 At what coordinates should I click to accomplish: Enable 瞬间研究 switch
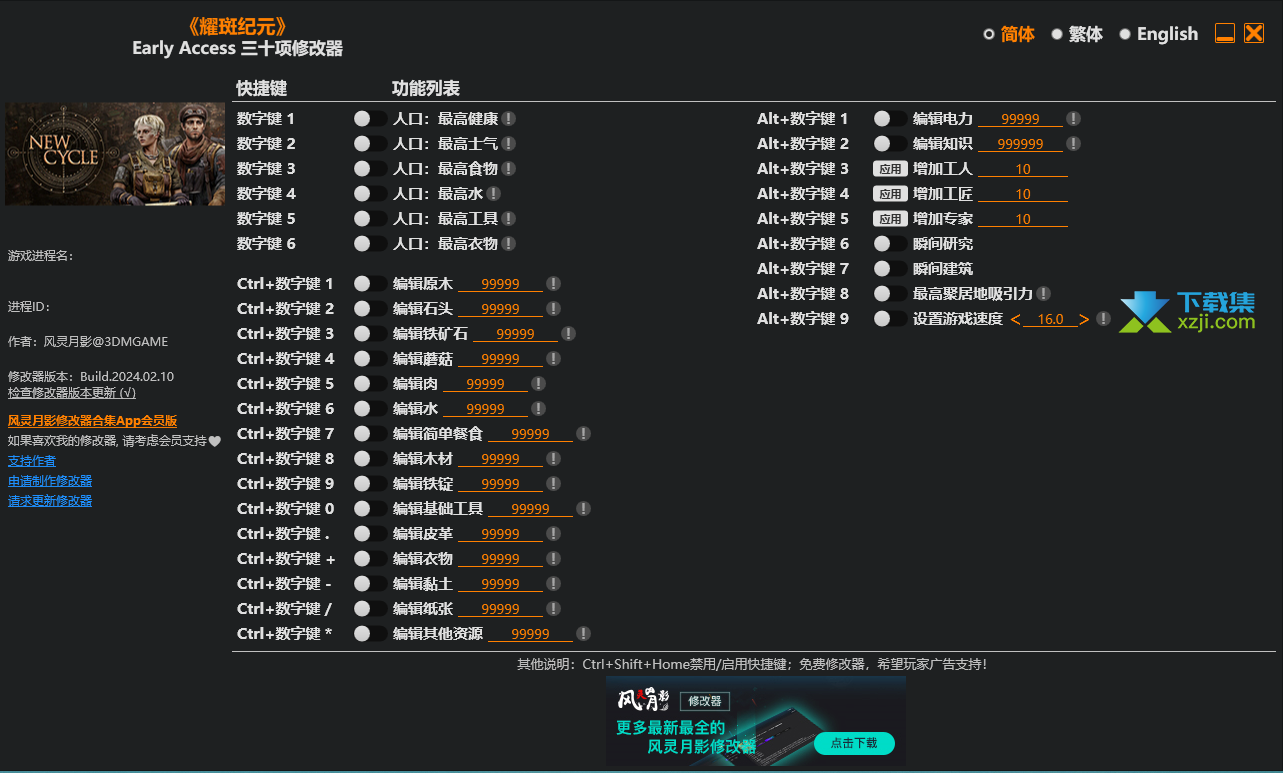pyautogui.click(x=890, y=243)
